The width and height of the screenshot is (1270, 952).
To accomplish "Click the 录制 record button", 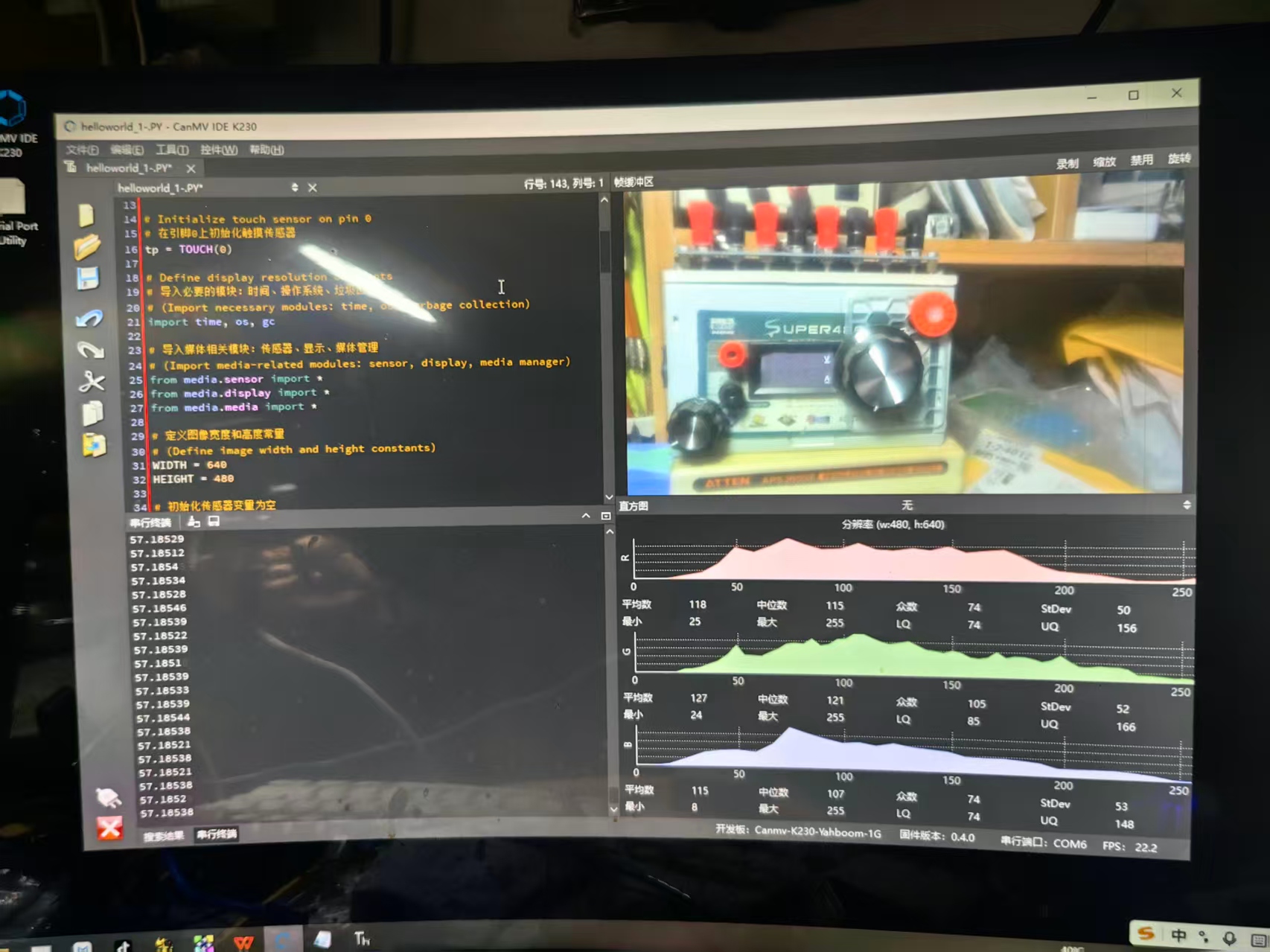I will [x=1067, y=164].
